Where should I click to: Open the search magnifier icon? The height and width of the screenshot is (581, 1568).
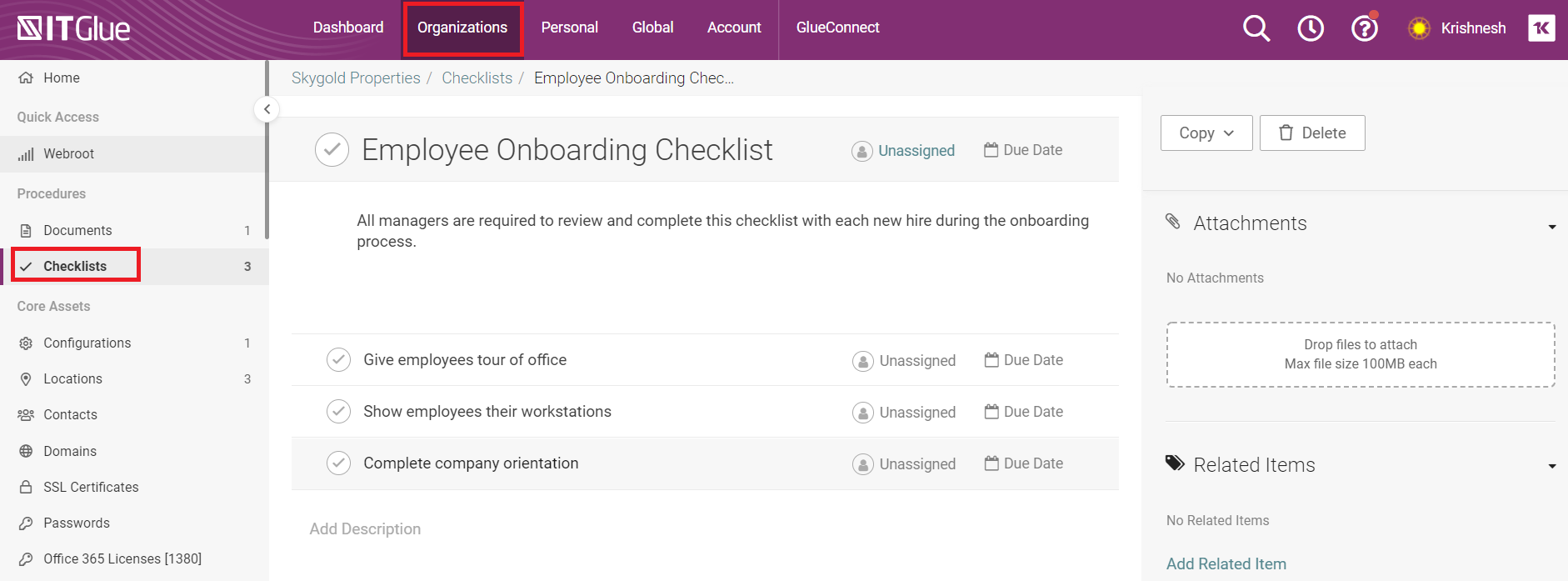pyautogui.click(x=1256, y=28)
